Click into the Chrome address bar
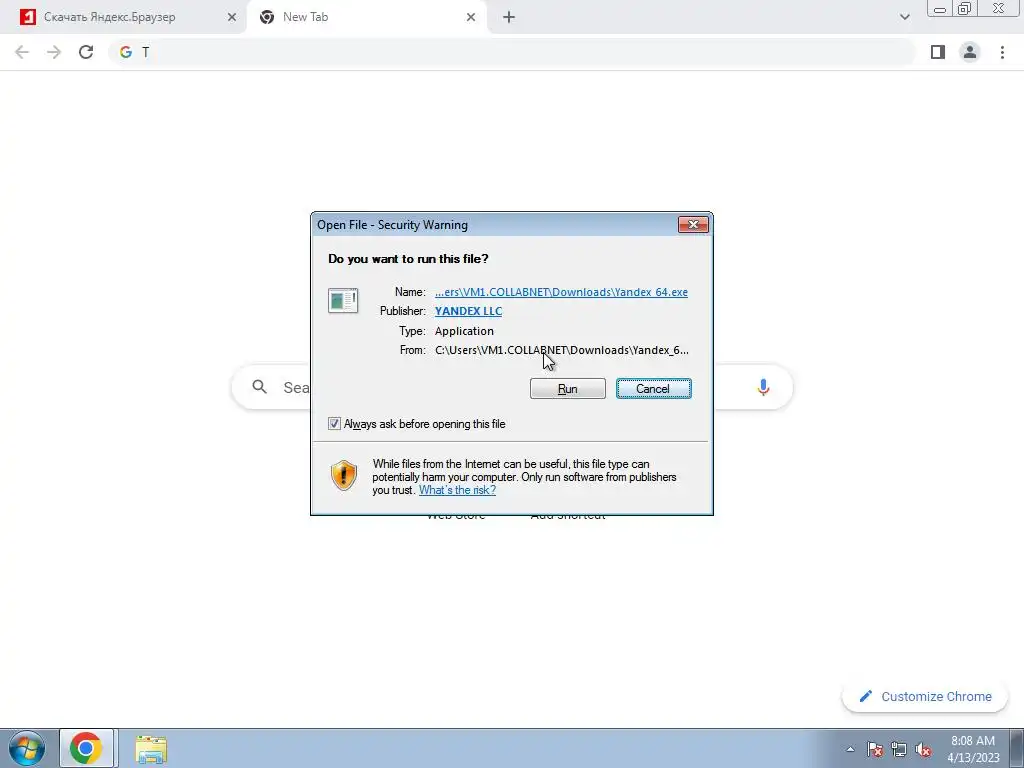This screenshot has width=1024, height=768. 512,52
